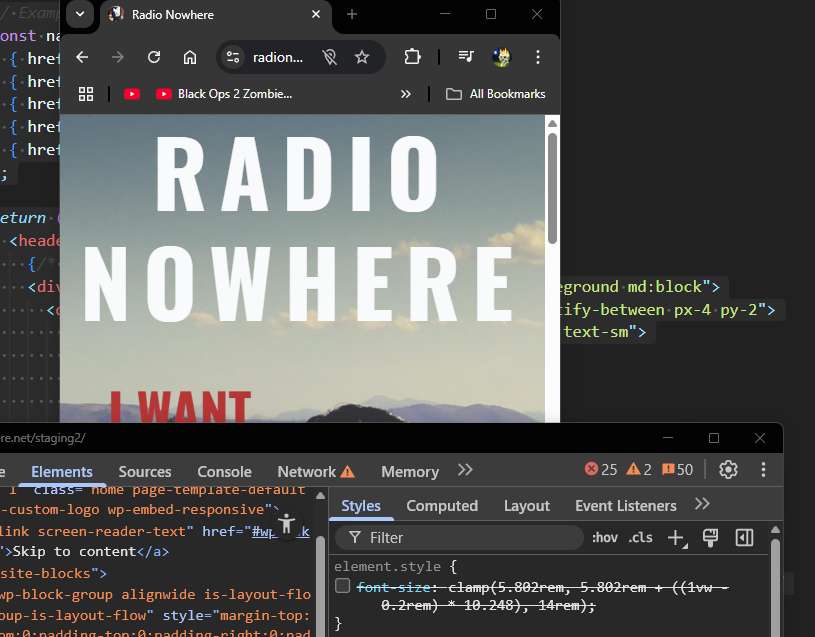Open the apps grid in bookmarks bar

(x=86, y=94)
